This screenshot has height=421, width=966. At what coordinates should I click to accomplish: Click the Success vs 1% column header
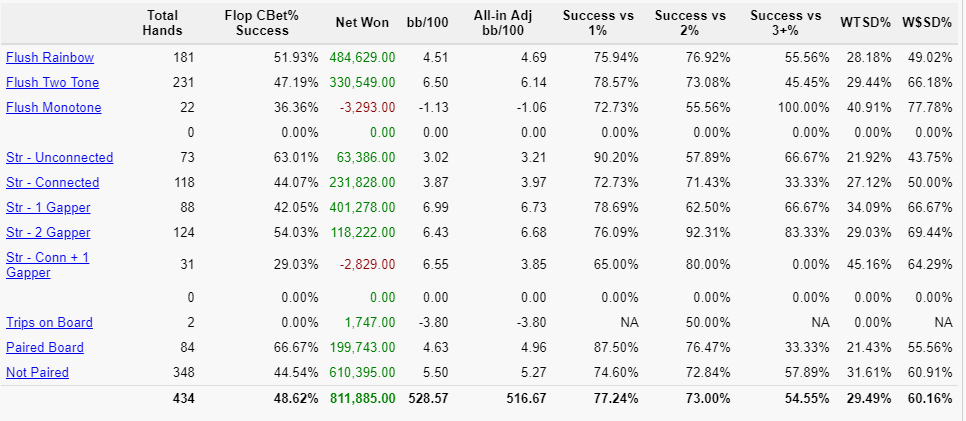(x=596, y=24)
